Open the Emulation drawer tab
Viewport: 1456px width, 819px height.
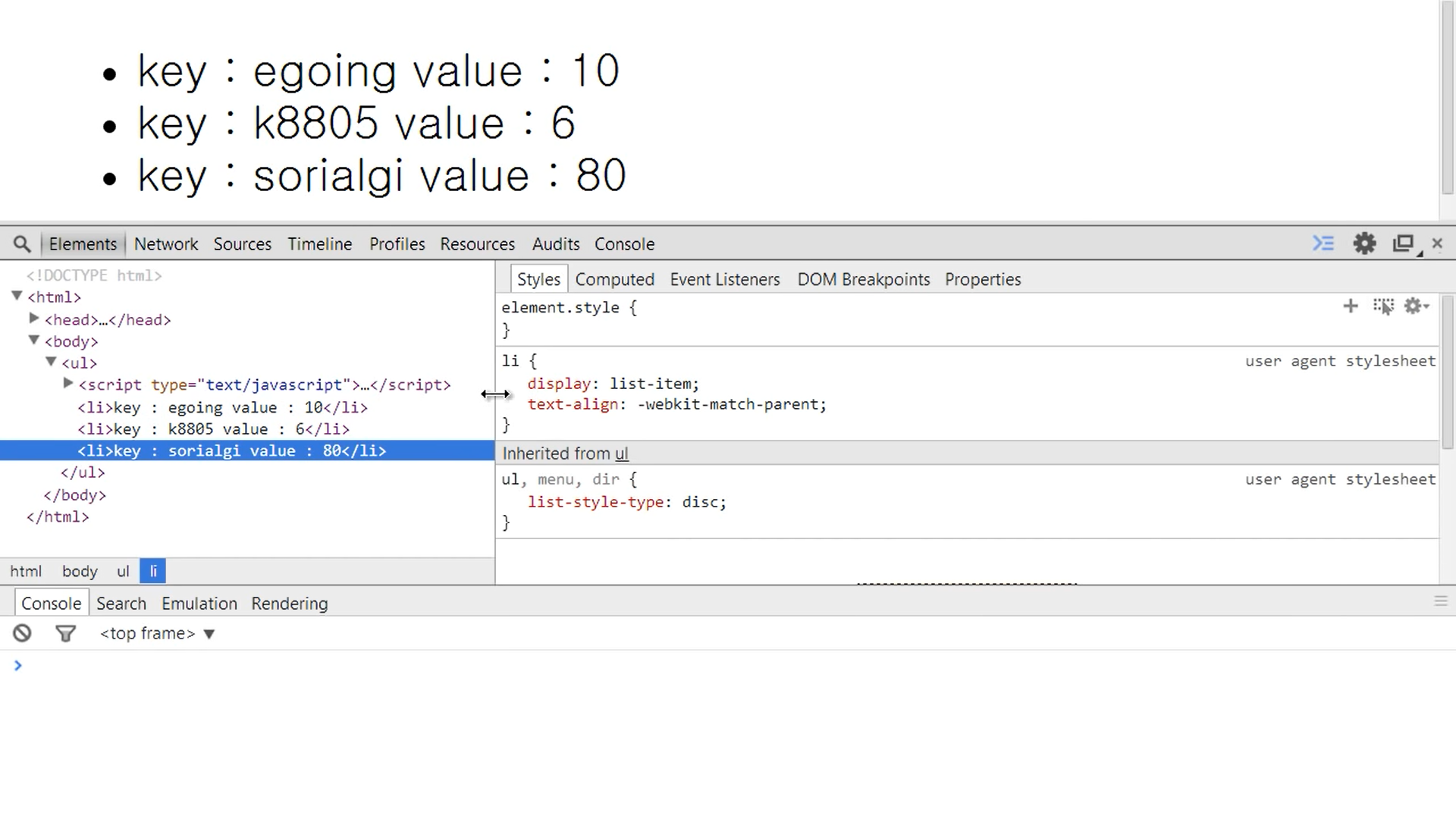tap(199, 604)
